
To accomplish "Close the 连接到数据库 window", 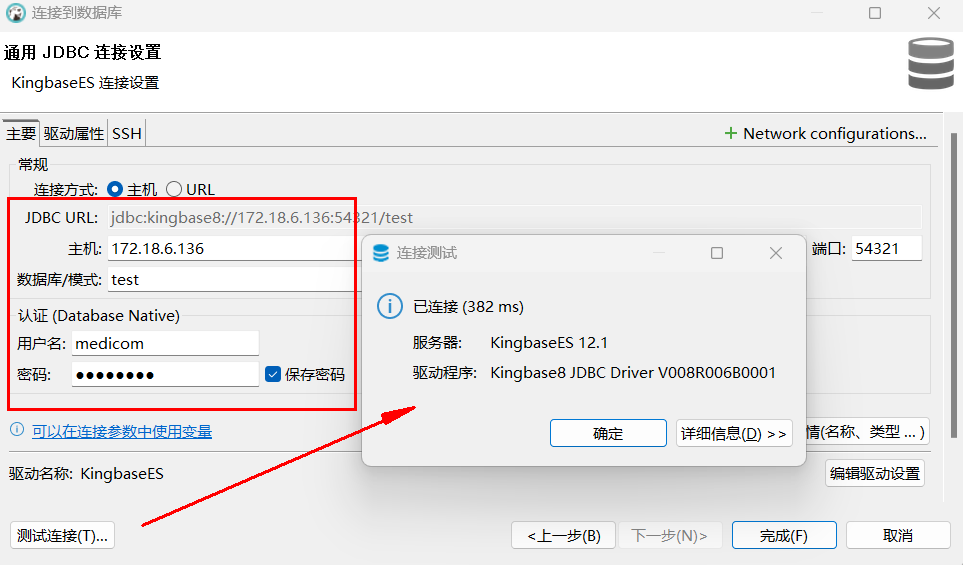I will [934, 13].
